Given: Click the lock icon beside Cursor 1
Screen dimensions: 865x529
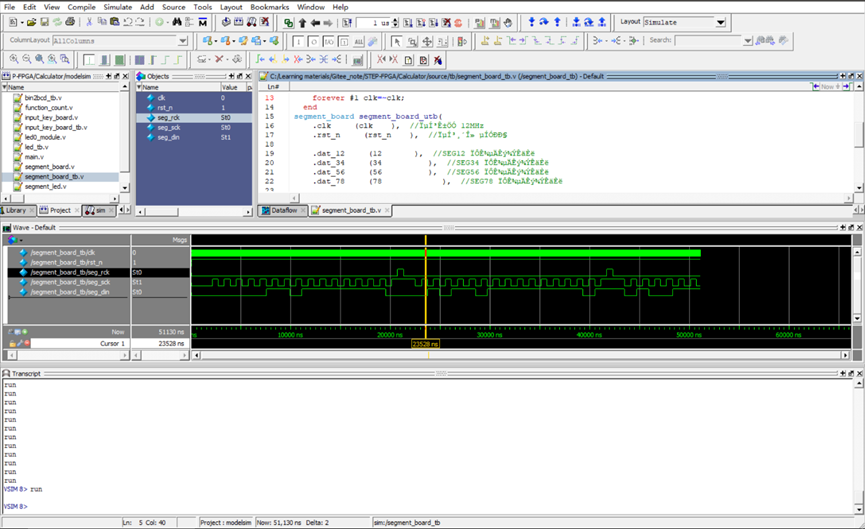Looking at the screenshot, I should (x=12, y=343).
